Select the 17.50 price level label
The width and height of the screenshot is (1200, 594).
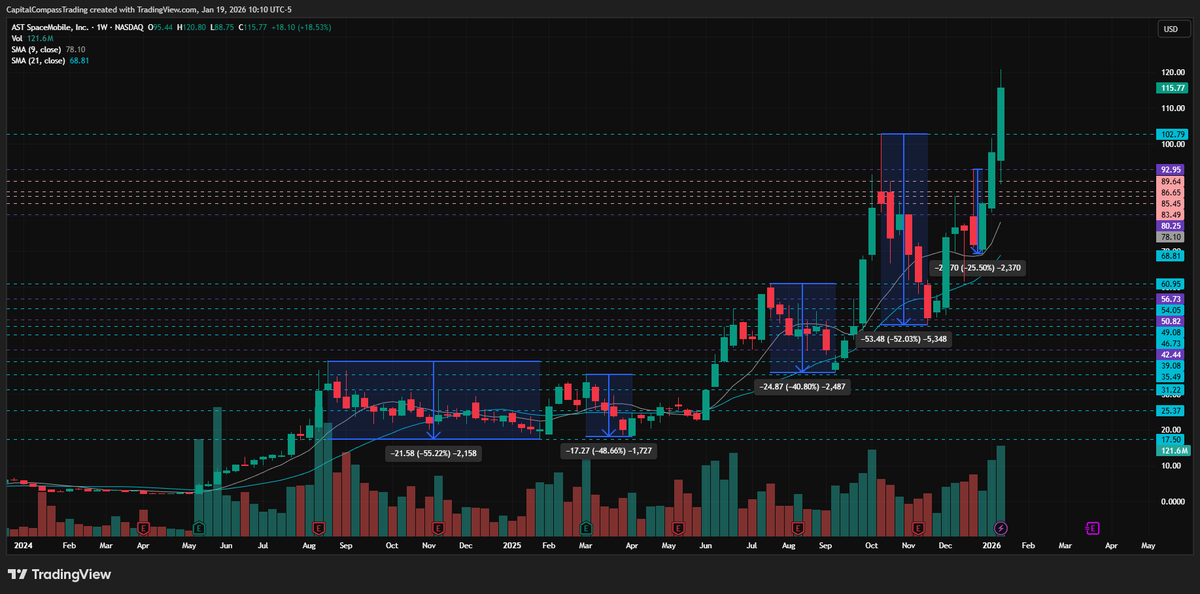tap(1171, 439)
